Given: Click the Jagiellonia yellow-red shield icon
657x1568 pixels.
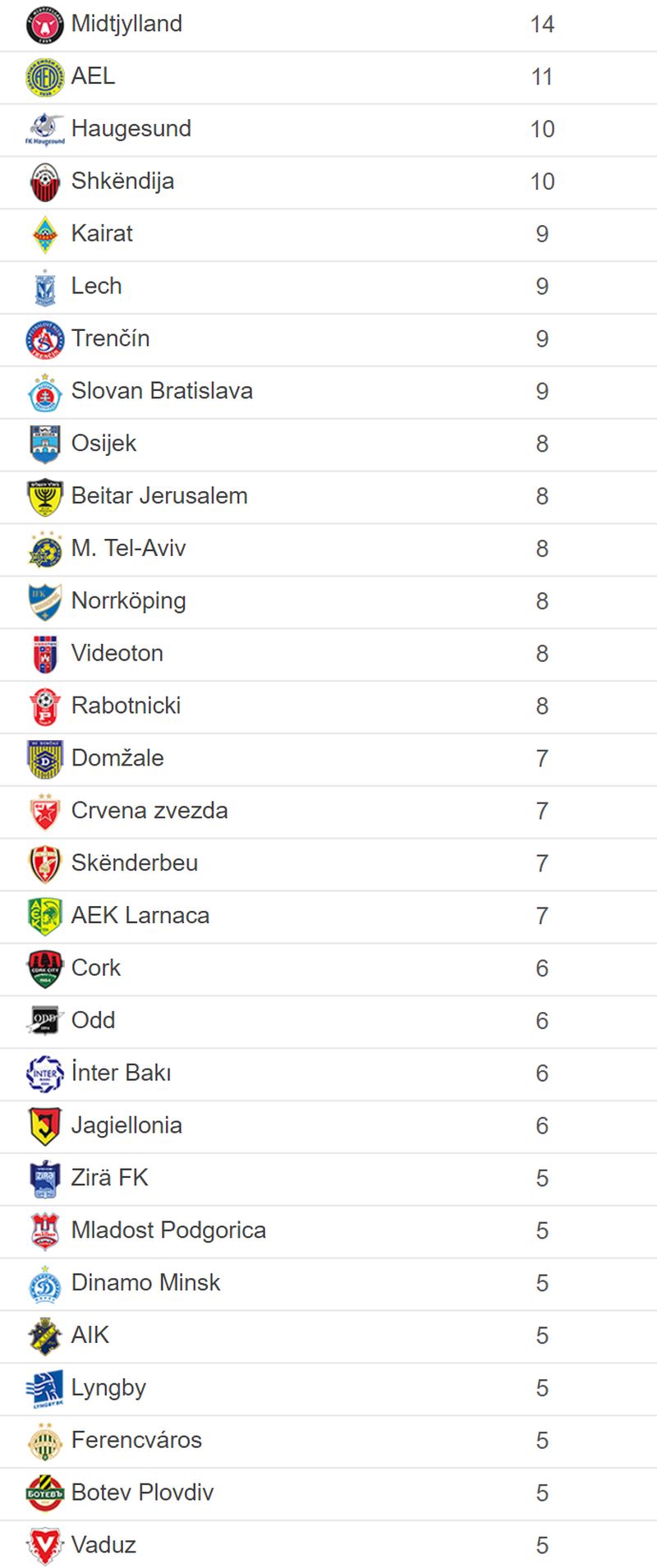Looking at the screenshot, I should 45,1126.
